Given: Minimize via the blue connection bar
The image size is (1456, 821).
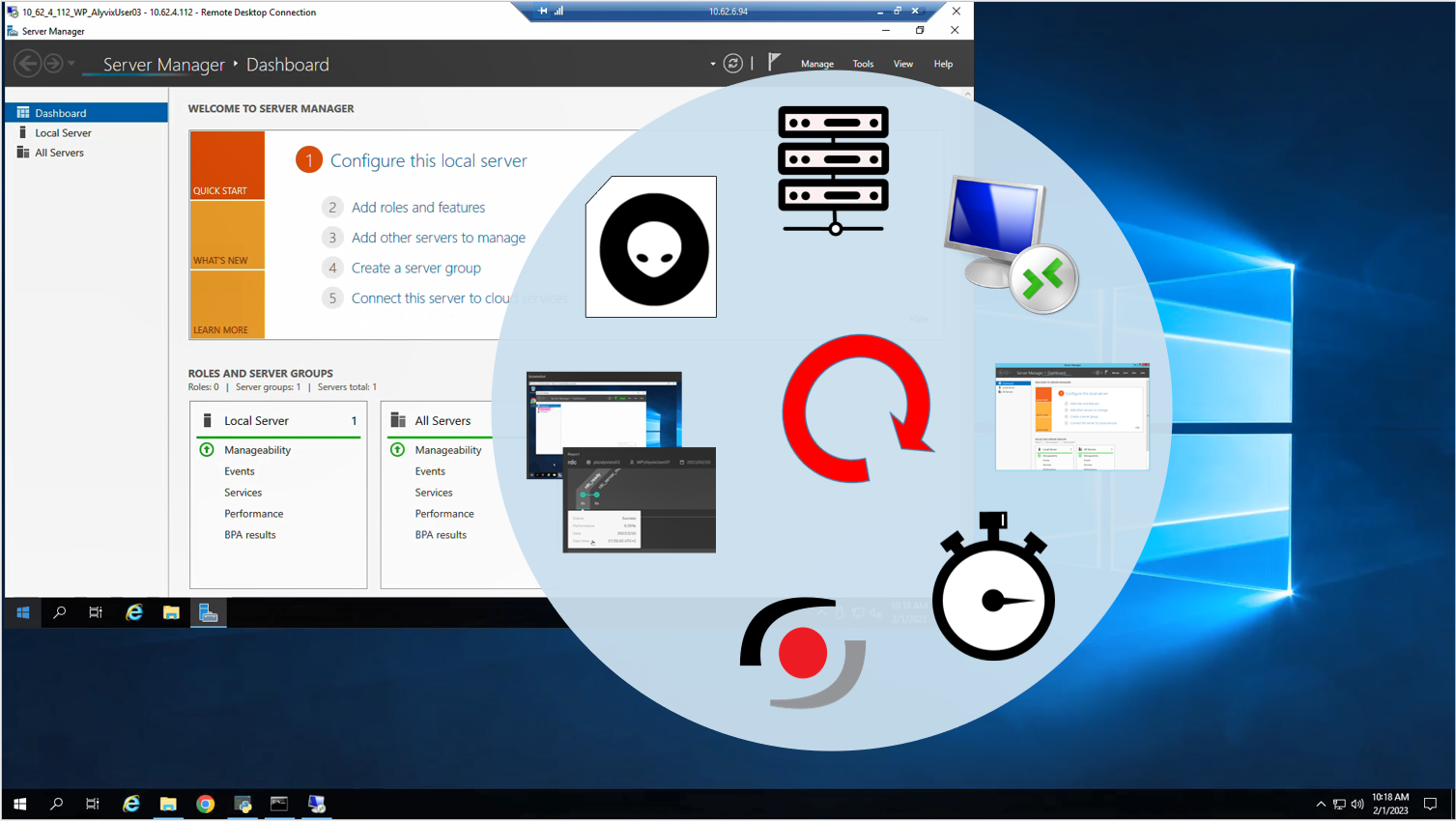Looking at the screenshot, I should [x=879, y=12].
